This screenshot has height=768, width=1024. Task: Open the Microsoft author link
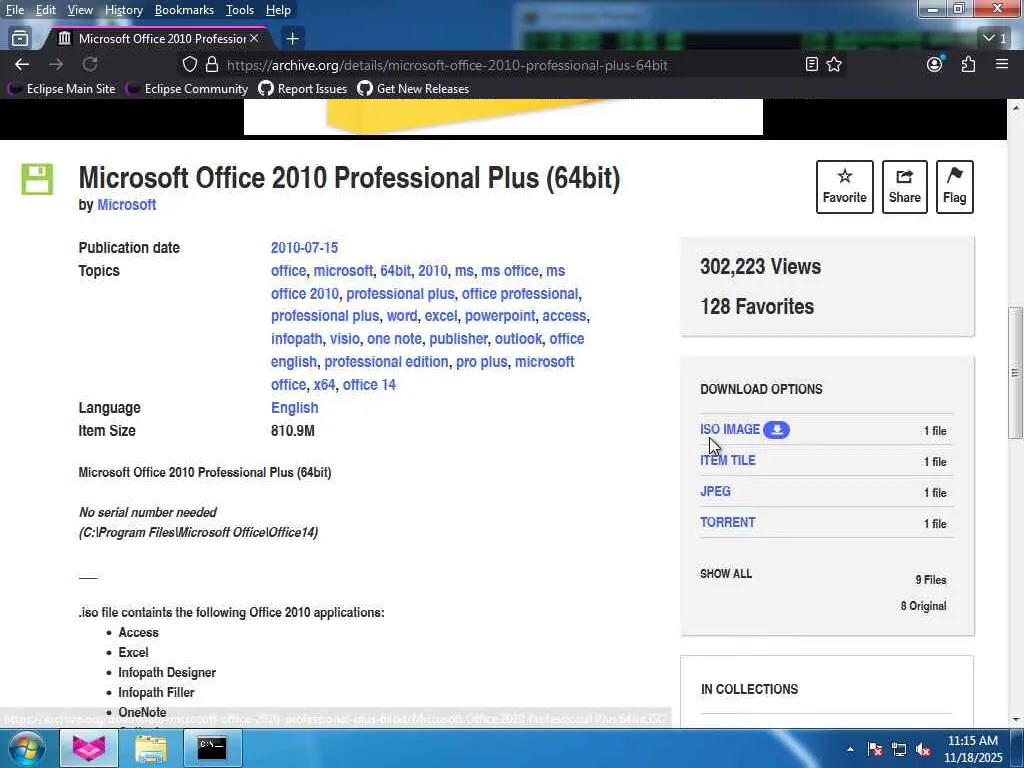[x=127, y=204]
